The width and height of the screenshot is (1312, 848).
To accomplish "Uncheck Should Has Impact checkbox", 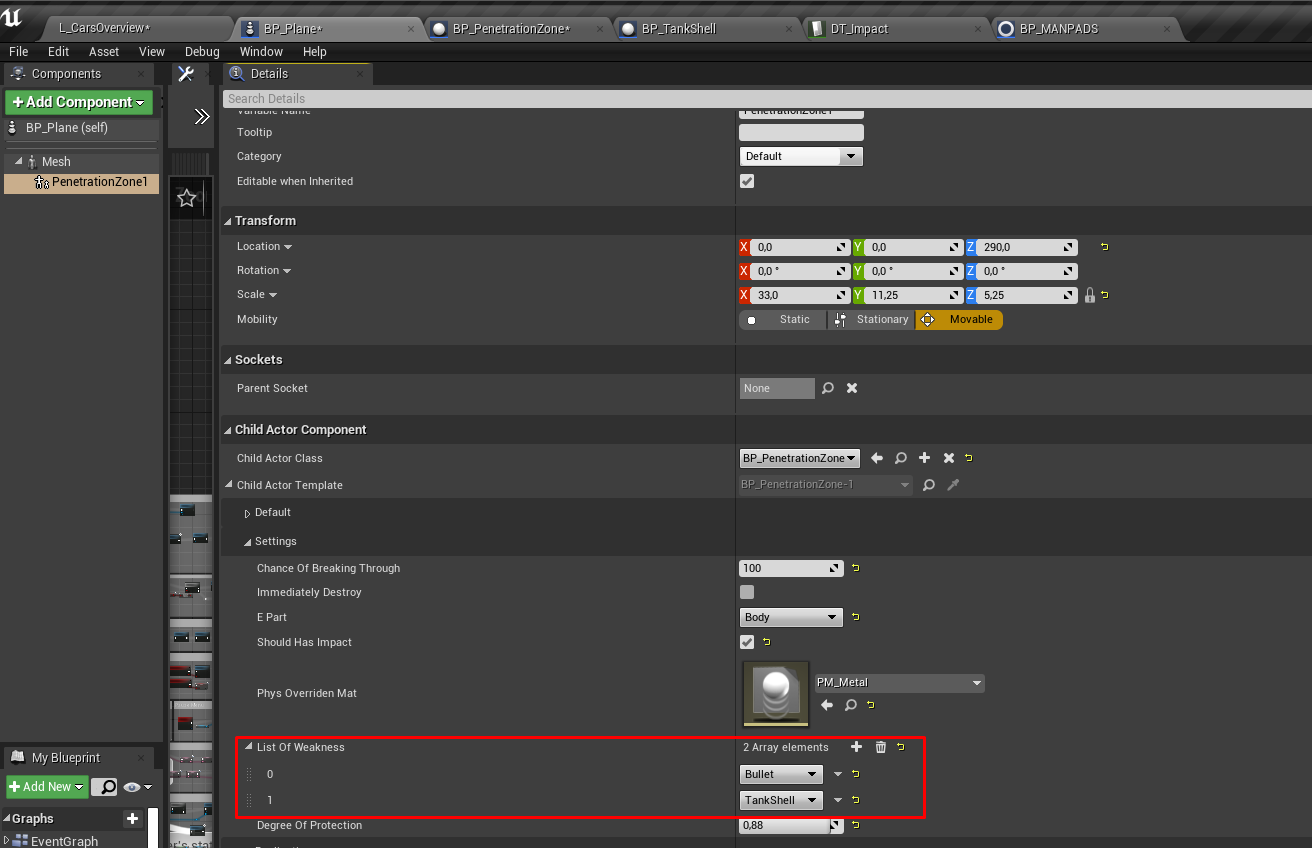I will (x=747, y=642).
